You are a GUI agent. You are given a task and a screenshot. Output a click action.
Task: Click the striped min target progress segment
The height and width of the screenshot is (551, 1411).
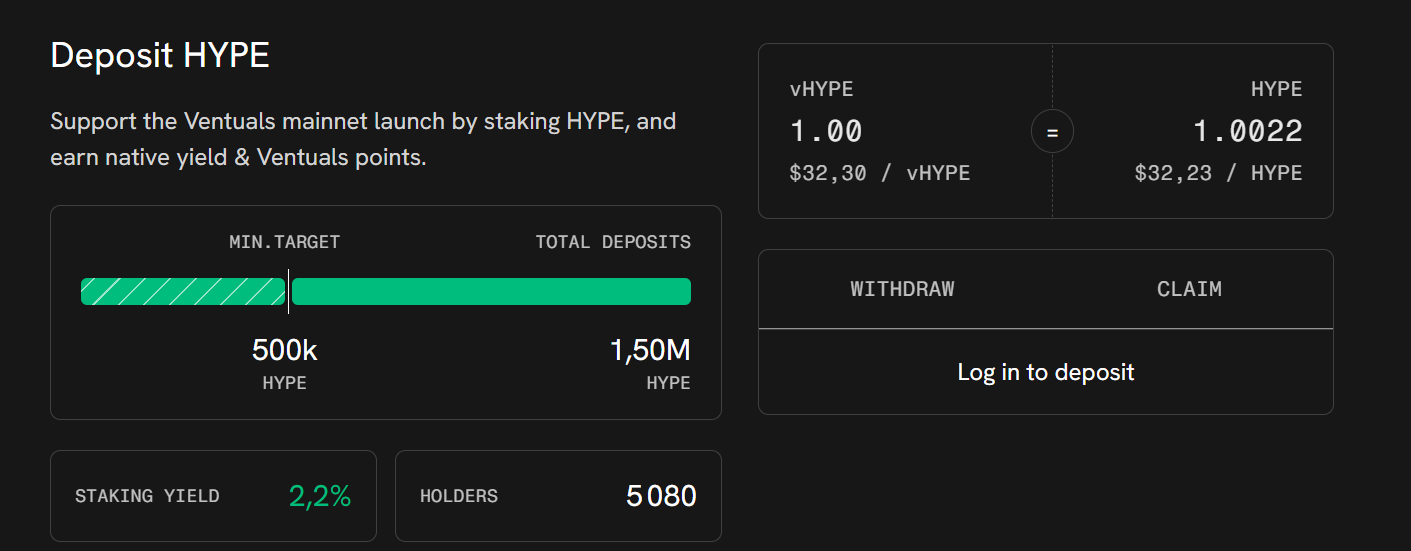[x=183, y=291]
